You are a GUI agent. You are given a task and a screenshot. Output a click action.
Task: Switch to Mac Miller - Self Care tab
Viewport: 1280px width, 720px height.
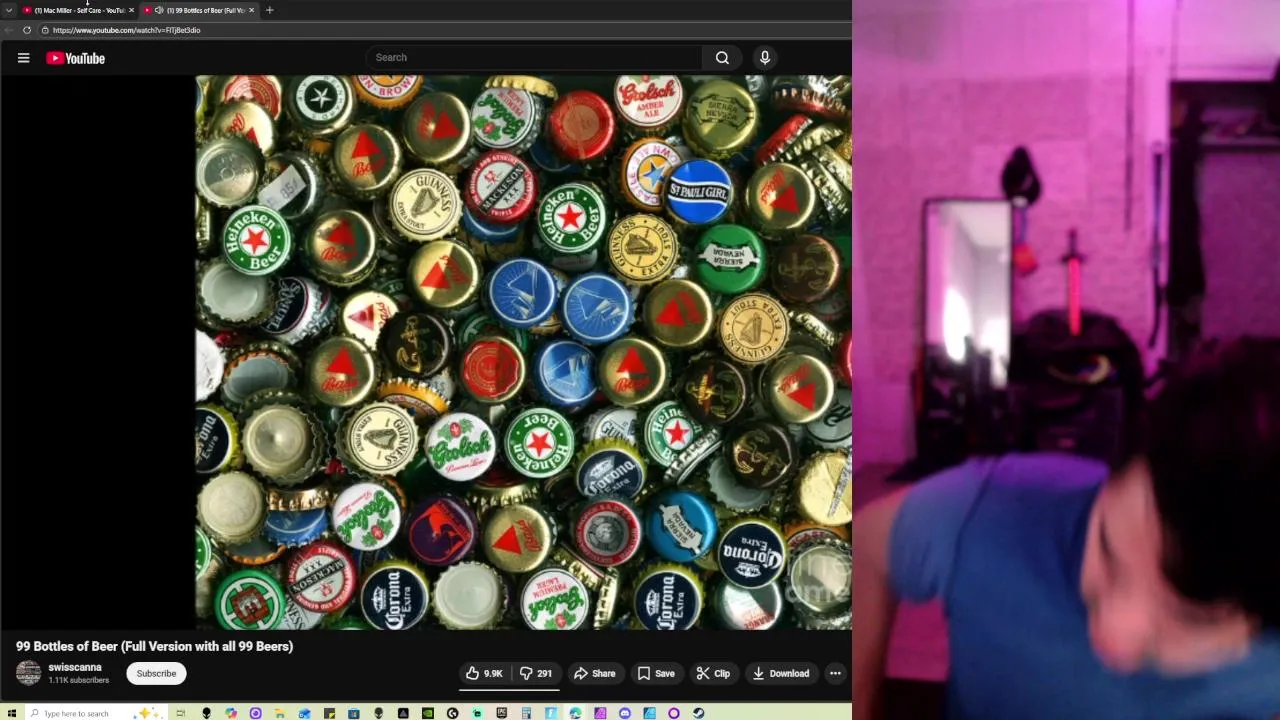tap(79, 10)
